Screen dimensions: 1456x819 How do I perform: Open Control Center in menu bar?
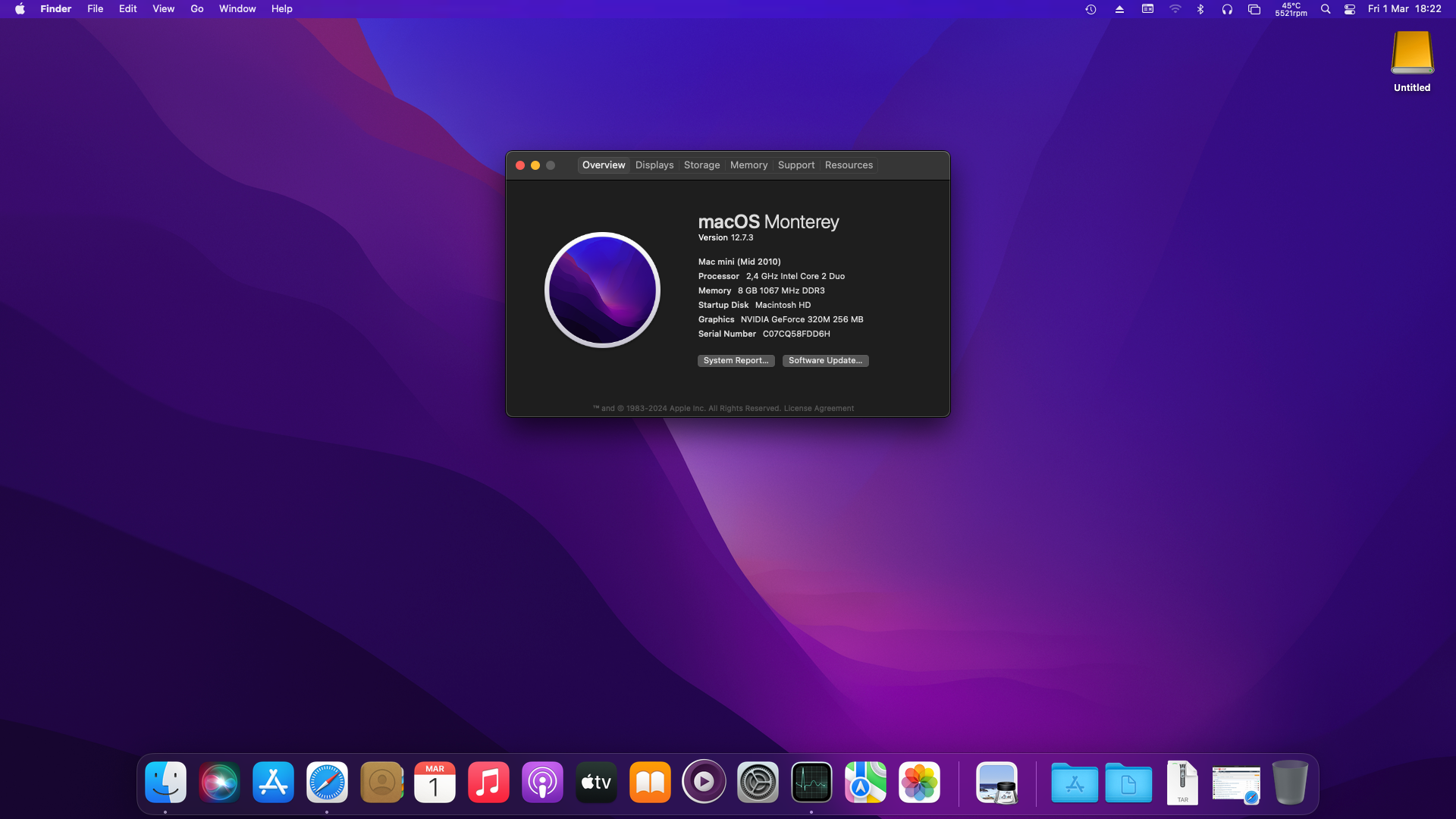[x=1350, y=9]
